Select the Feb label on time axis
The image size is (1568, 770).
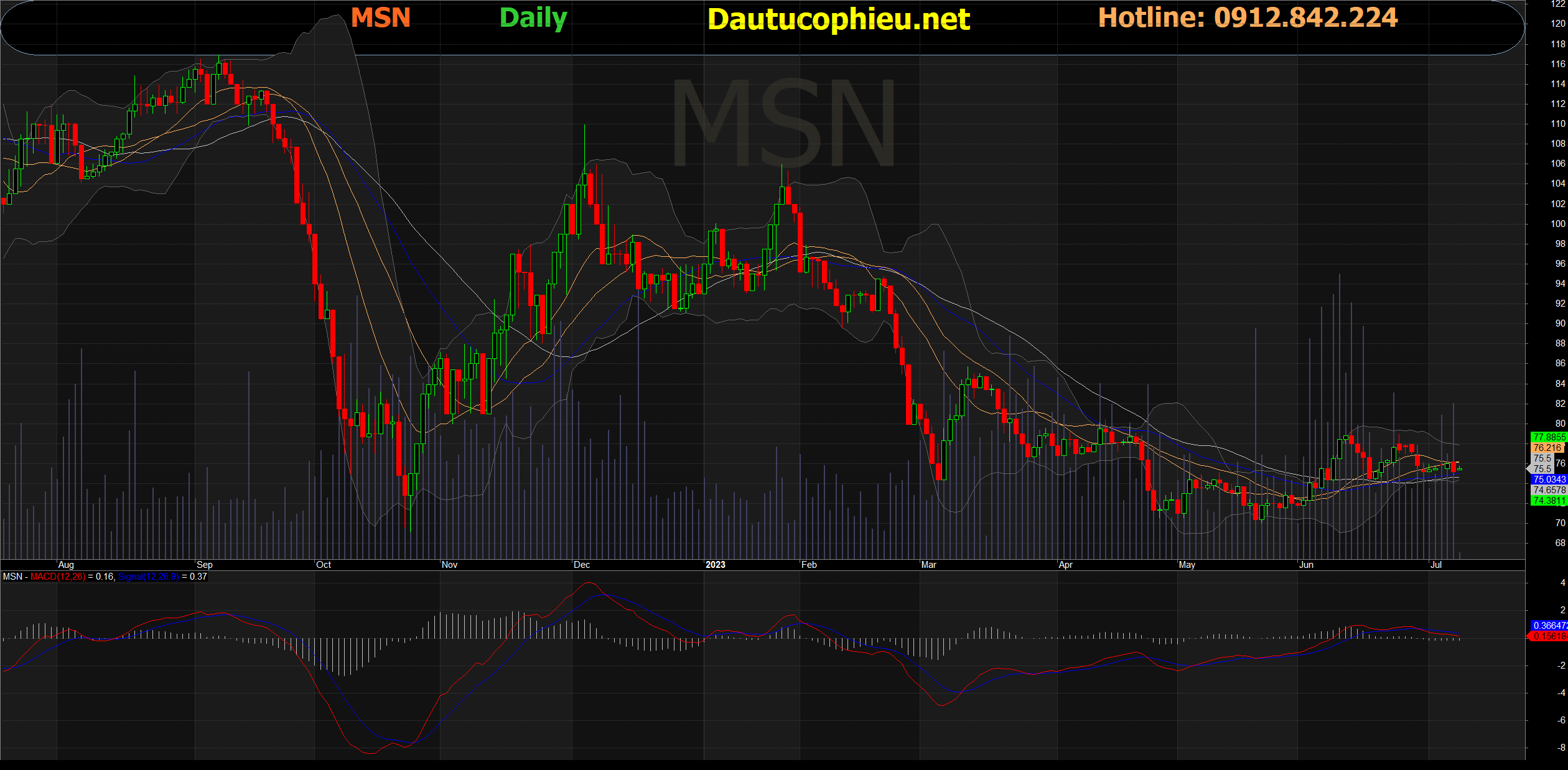[809, 565]
